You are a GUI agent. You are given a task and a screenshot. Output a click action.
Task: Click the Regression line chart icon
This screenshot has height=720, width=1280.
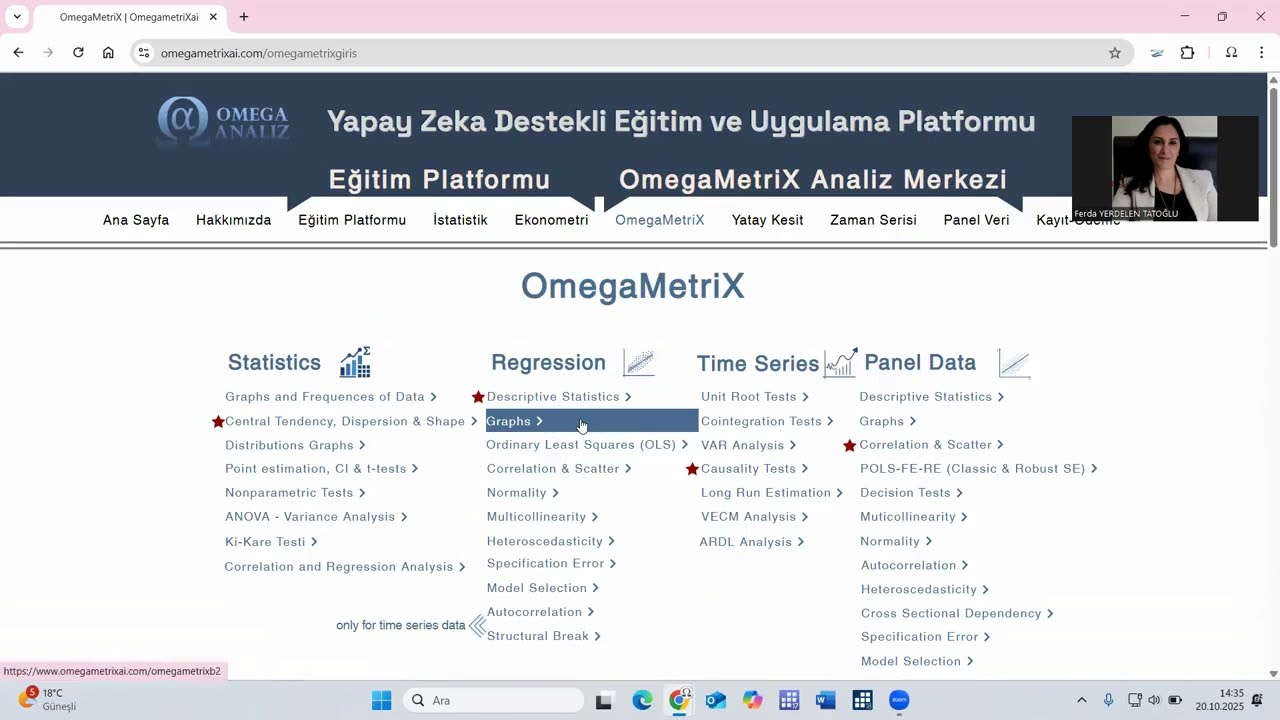pyautogui.click(x=639, y=362)
